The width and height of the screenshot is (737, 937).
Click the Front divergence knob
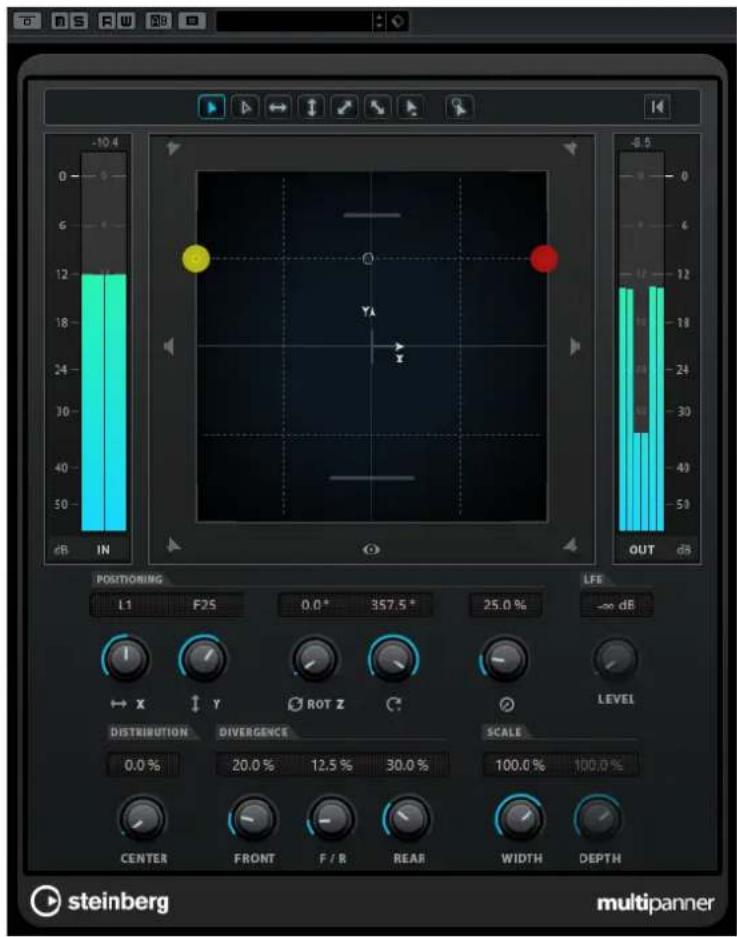(253, 819)
